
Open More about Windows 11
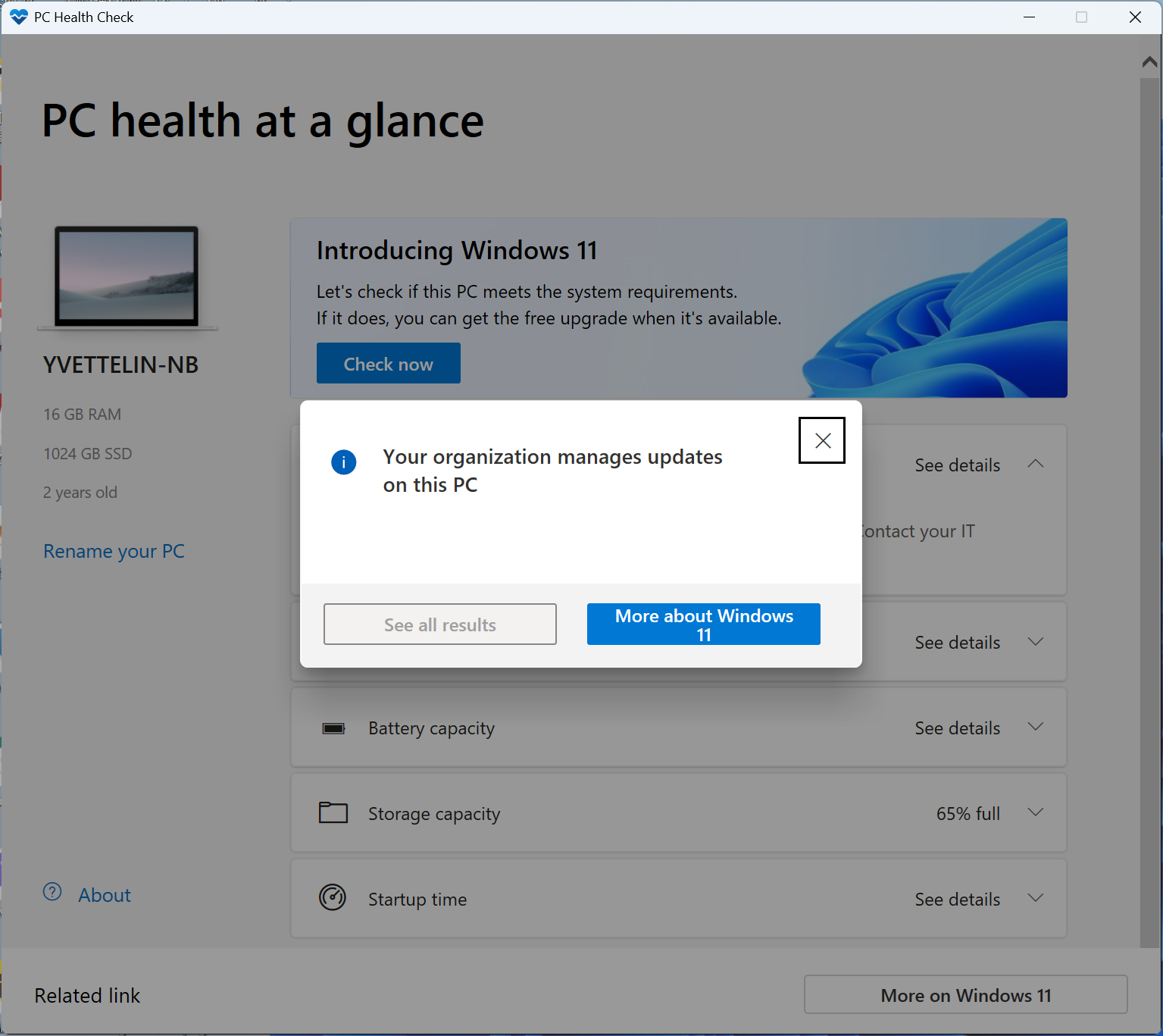point(704,624)
